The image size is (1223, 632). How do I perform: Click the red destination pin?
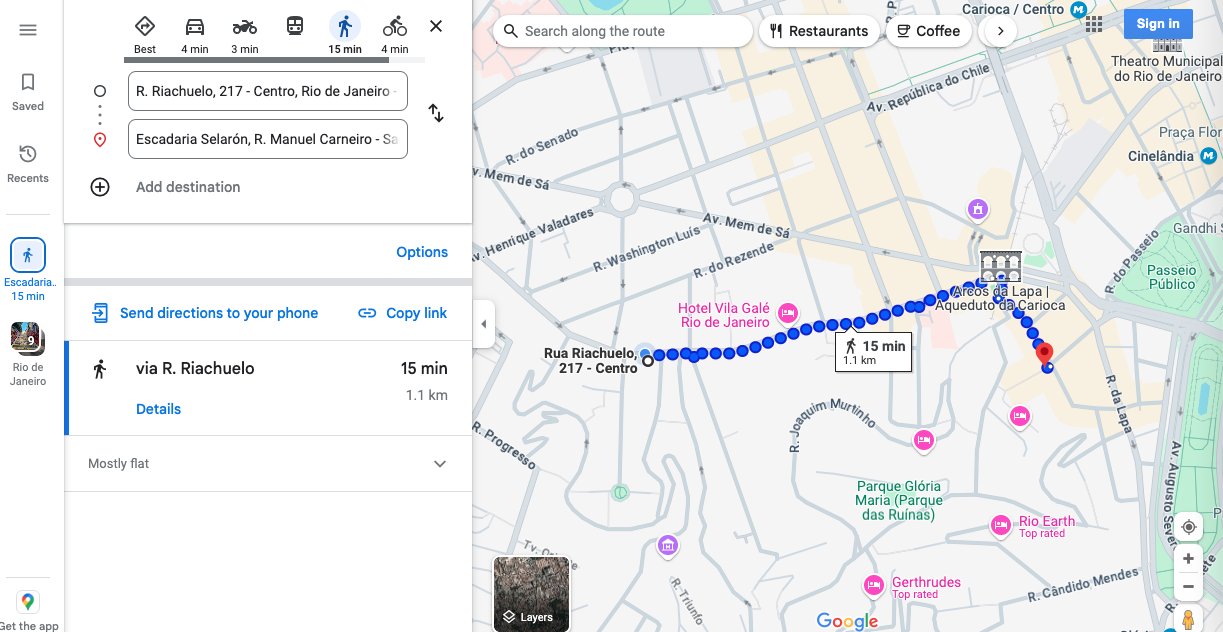[1044, 354]
